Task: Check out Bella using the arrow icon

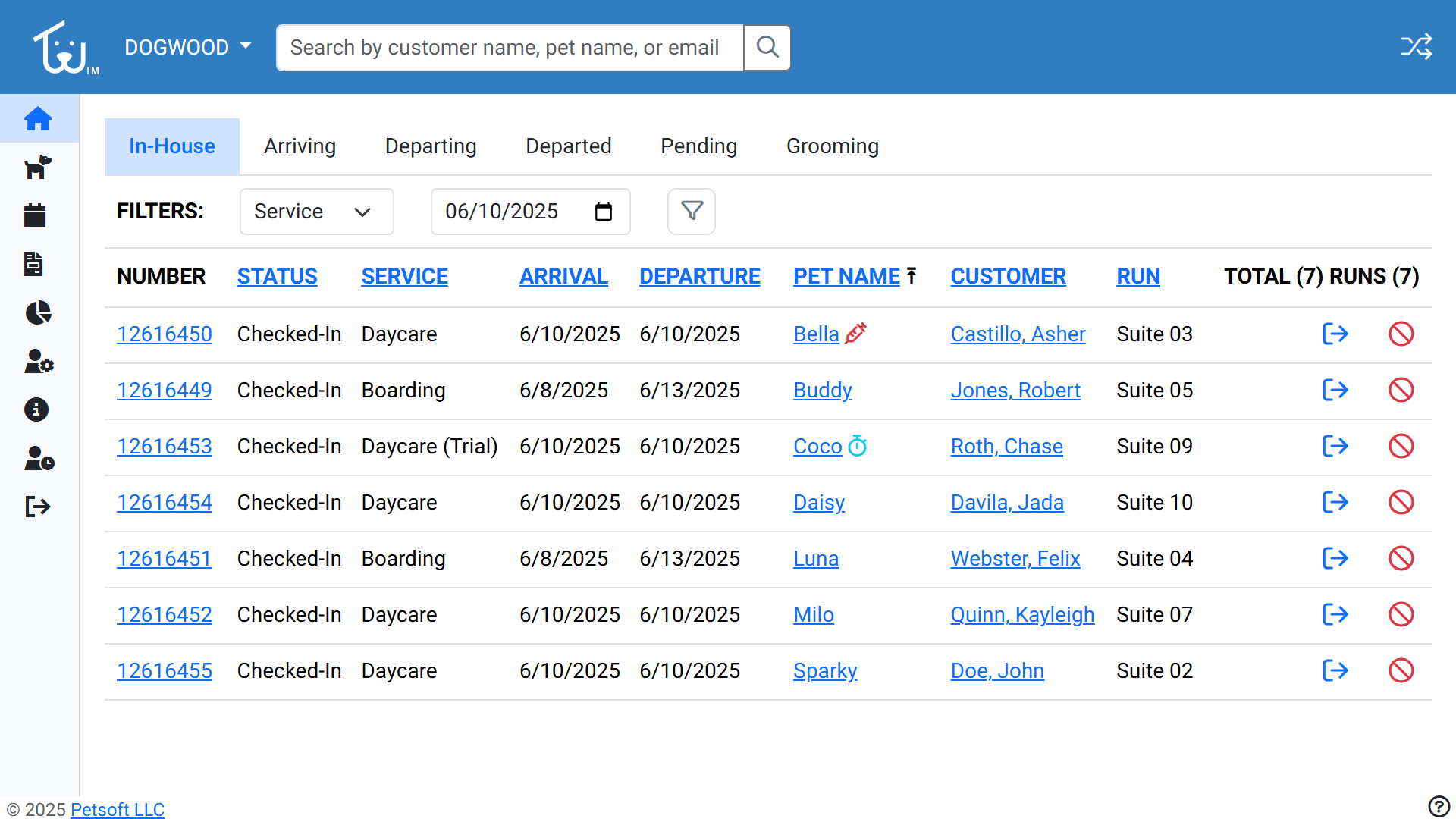Action: [1335, 334]
